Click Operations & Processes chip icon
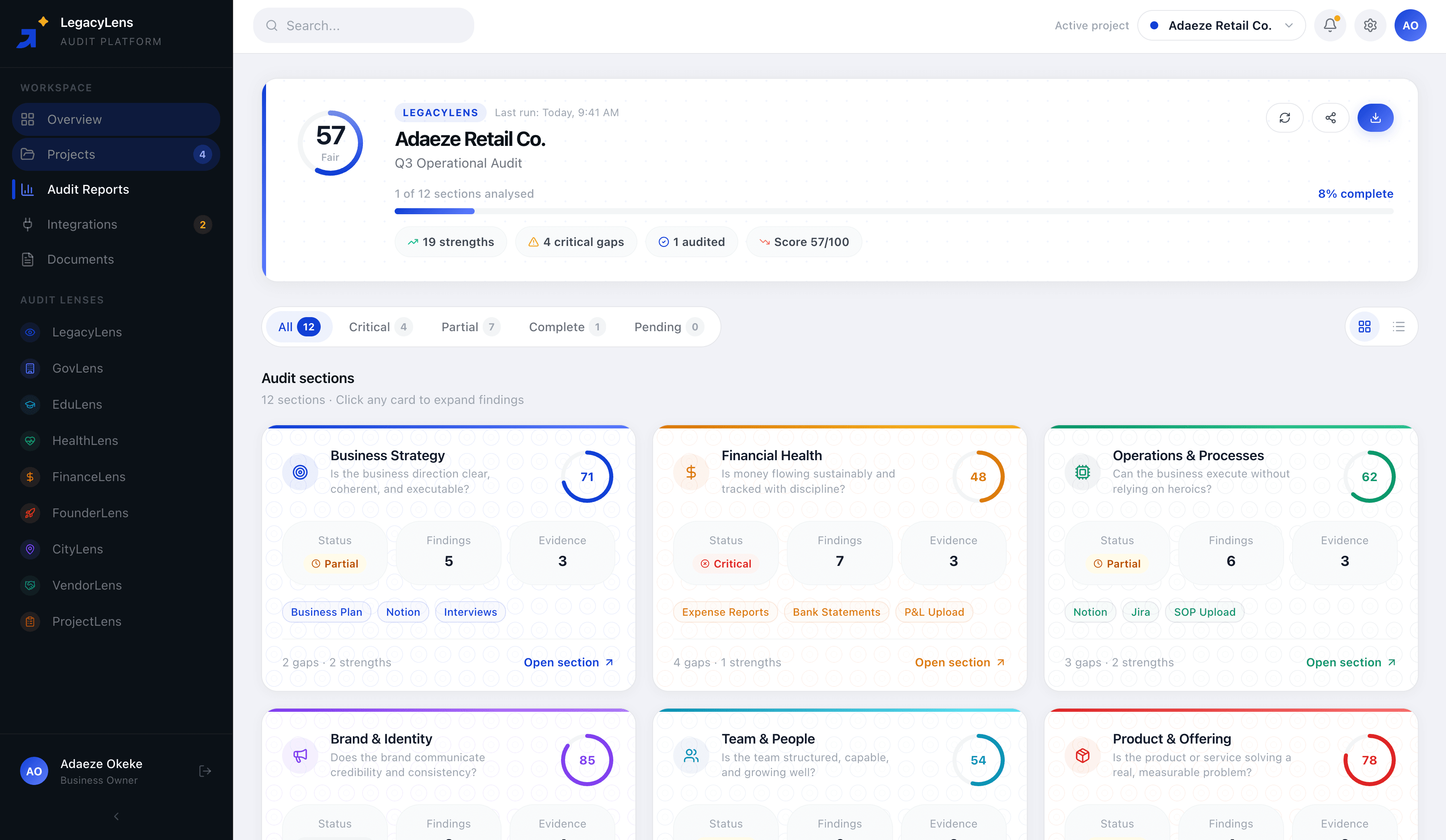 coord(1082,472)
